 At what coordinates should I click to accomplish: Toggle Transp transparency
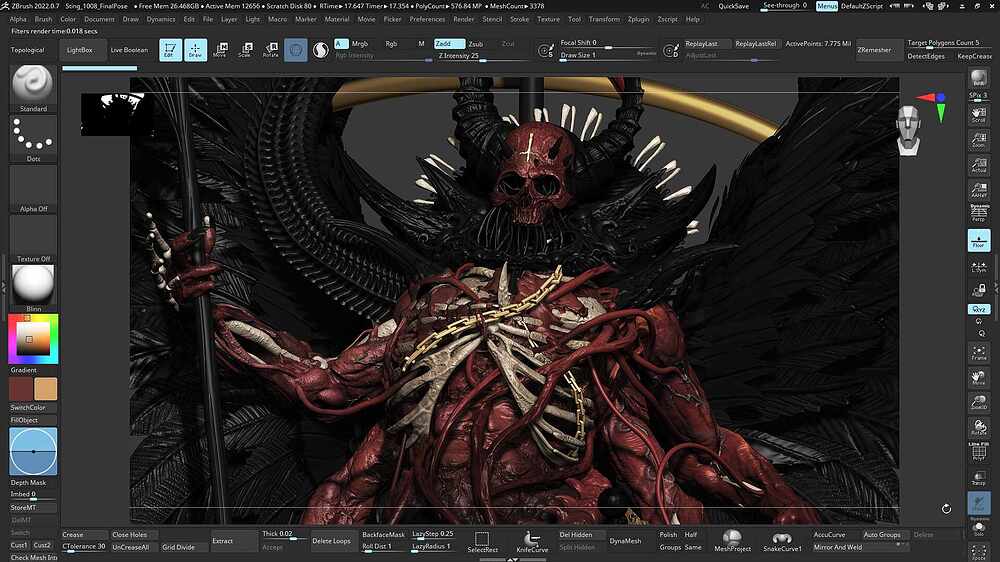[978, 478]
